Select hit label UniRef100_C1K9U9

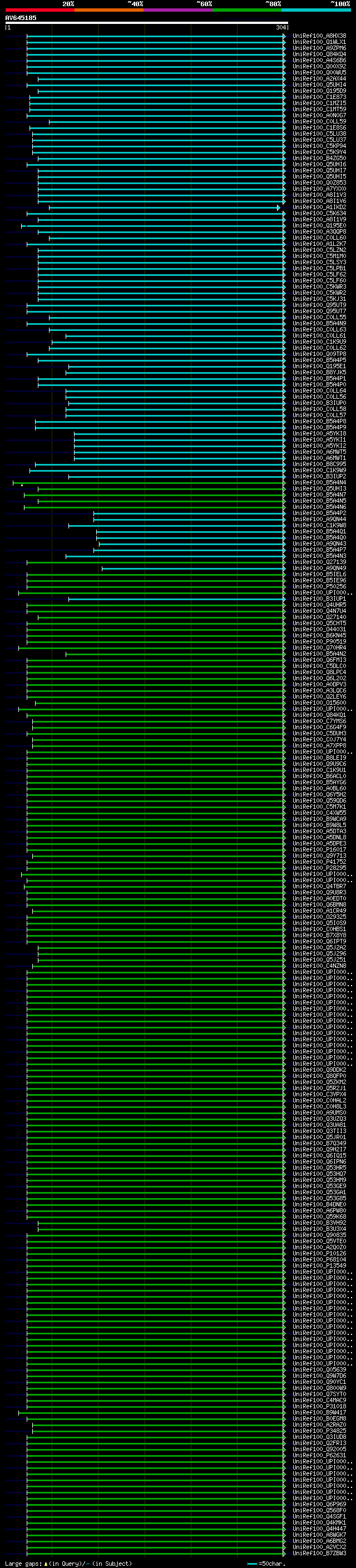point(319,342)
